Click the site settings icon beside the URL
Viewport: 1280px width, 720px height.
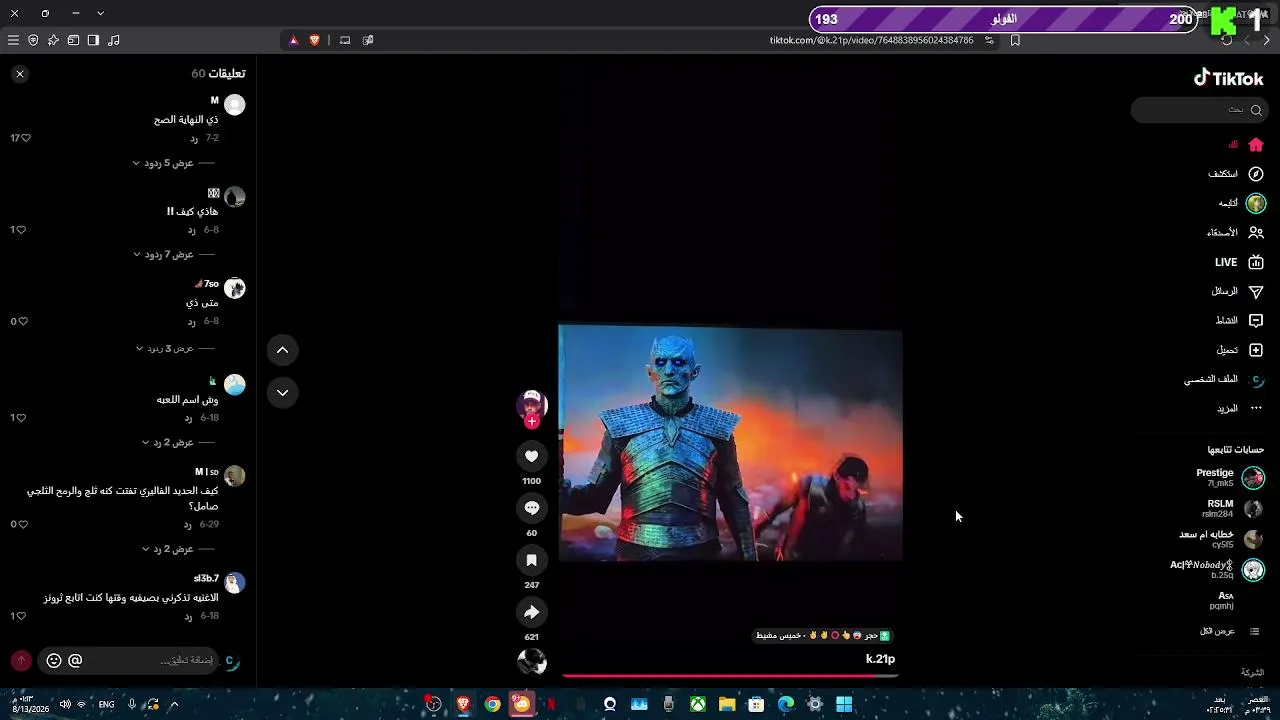(989, 40)
